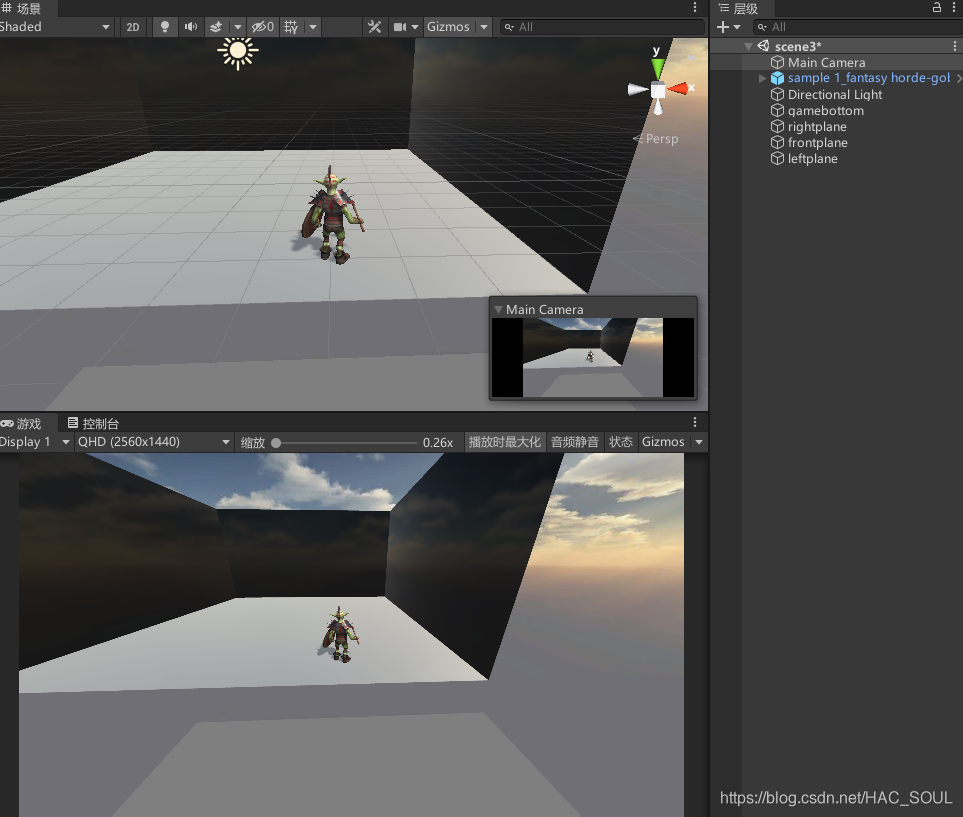Open Shaded draw mode dropdown

(x=55, y=27)
